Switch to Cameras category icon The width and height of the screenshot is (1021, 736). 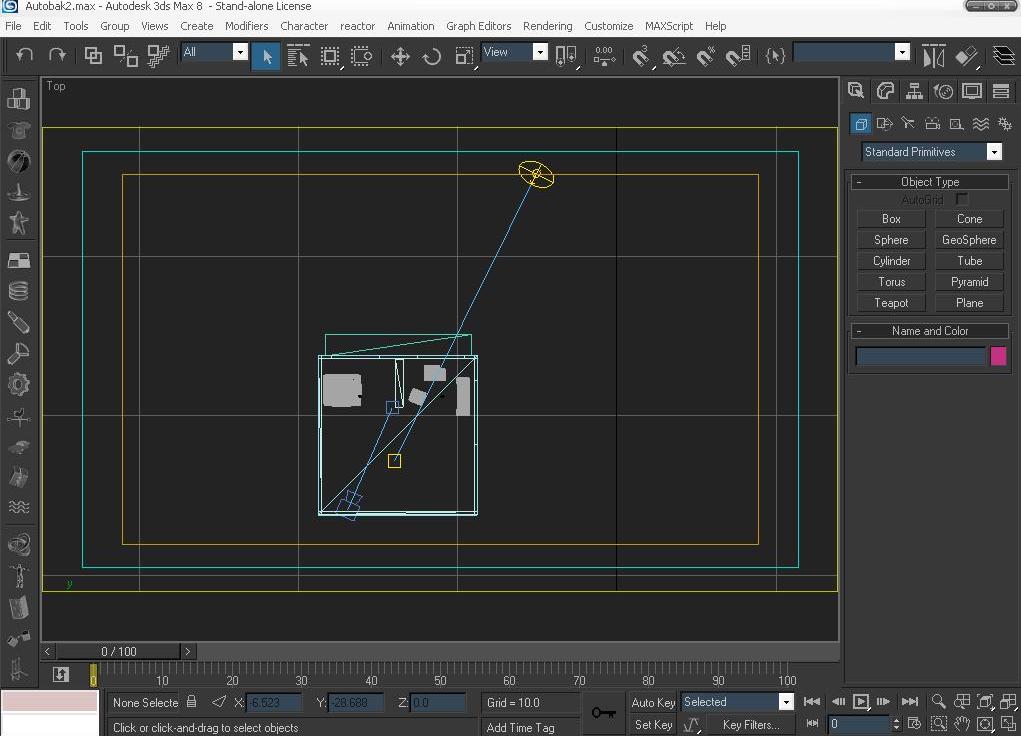tap(932, 124)
